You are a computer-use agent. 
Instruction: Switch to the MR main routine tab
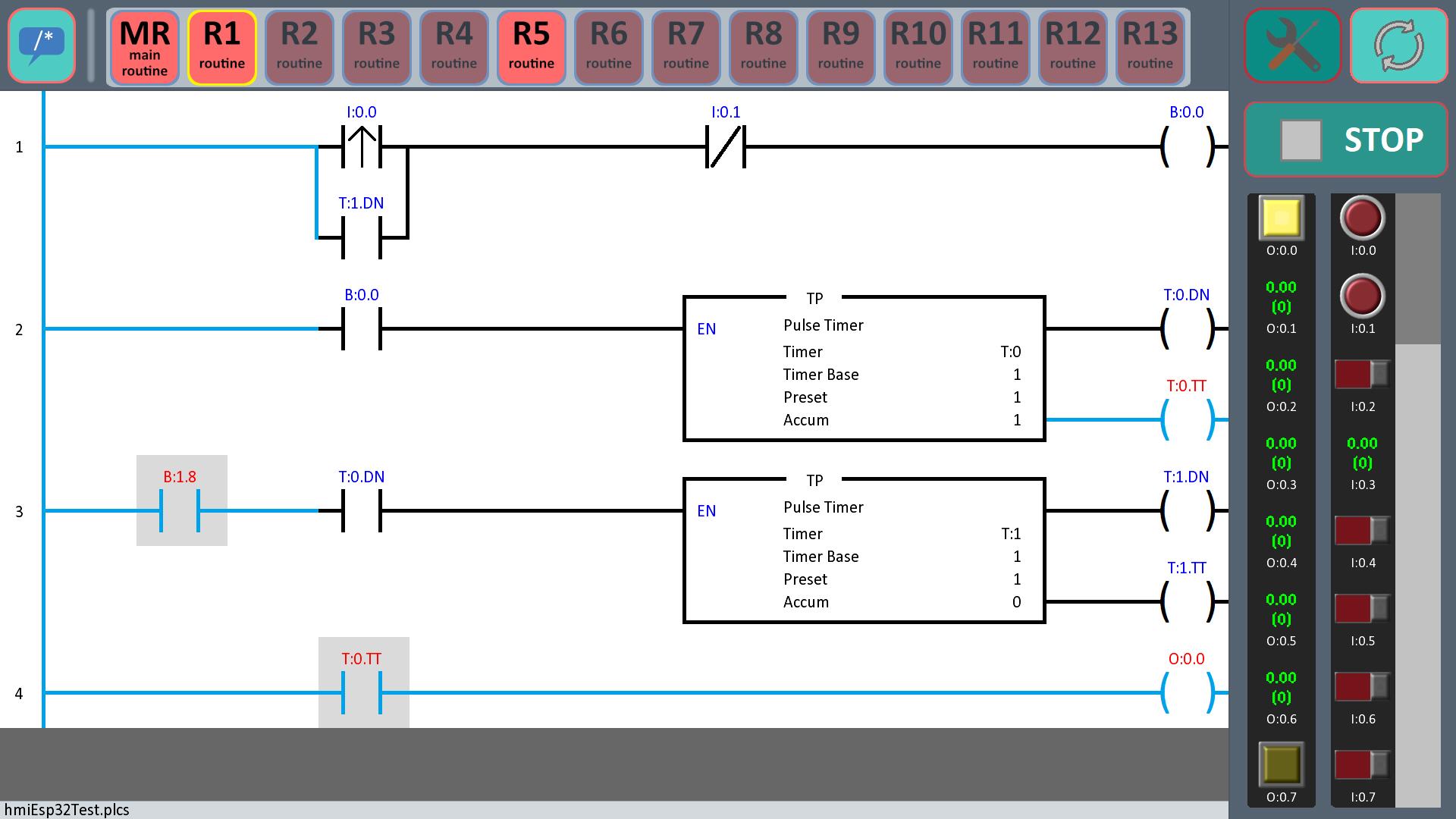[x=145, y=48]
